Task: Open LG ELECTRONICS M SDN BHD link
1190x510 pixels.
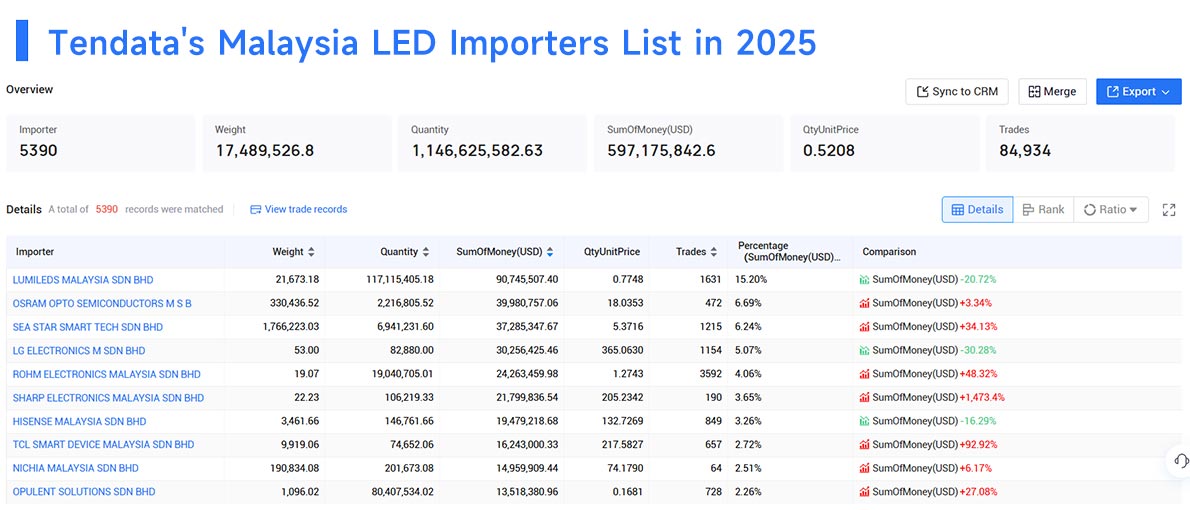Action: tap(79, 350)
